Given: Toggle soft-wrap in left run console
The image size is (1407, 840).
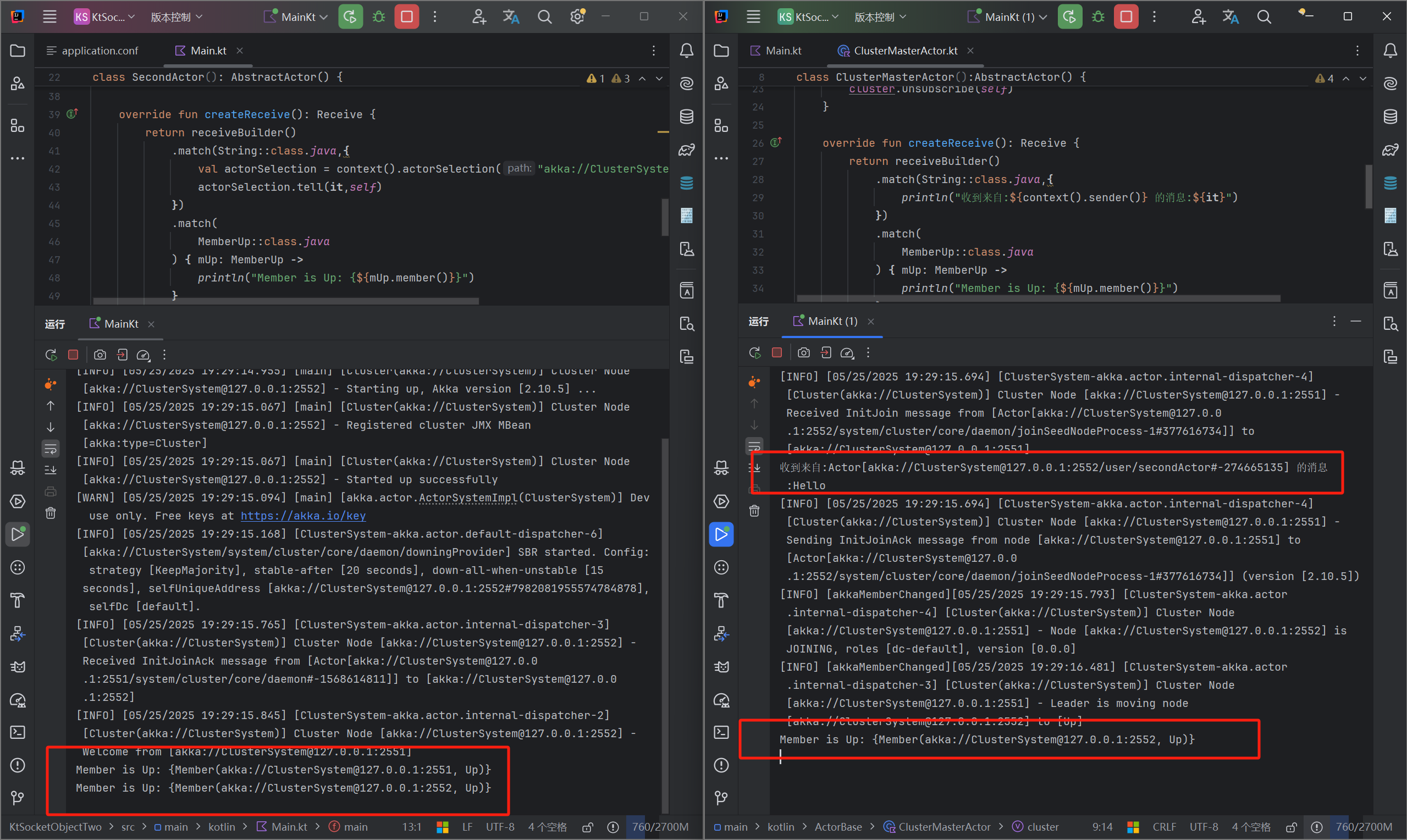Looking at the screenshot, I should [x=51, y=449].
